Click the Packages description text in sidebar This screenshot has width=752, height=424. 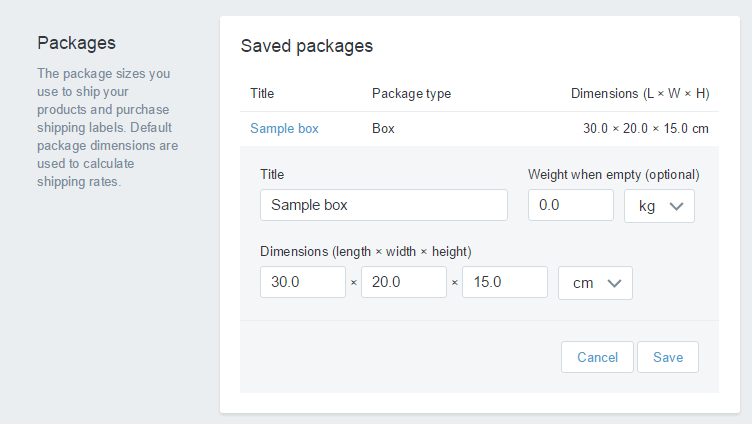click(107, 127)
